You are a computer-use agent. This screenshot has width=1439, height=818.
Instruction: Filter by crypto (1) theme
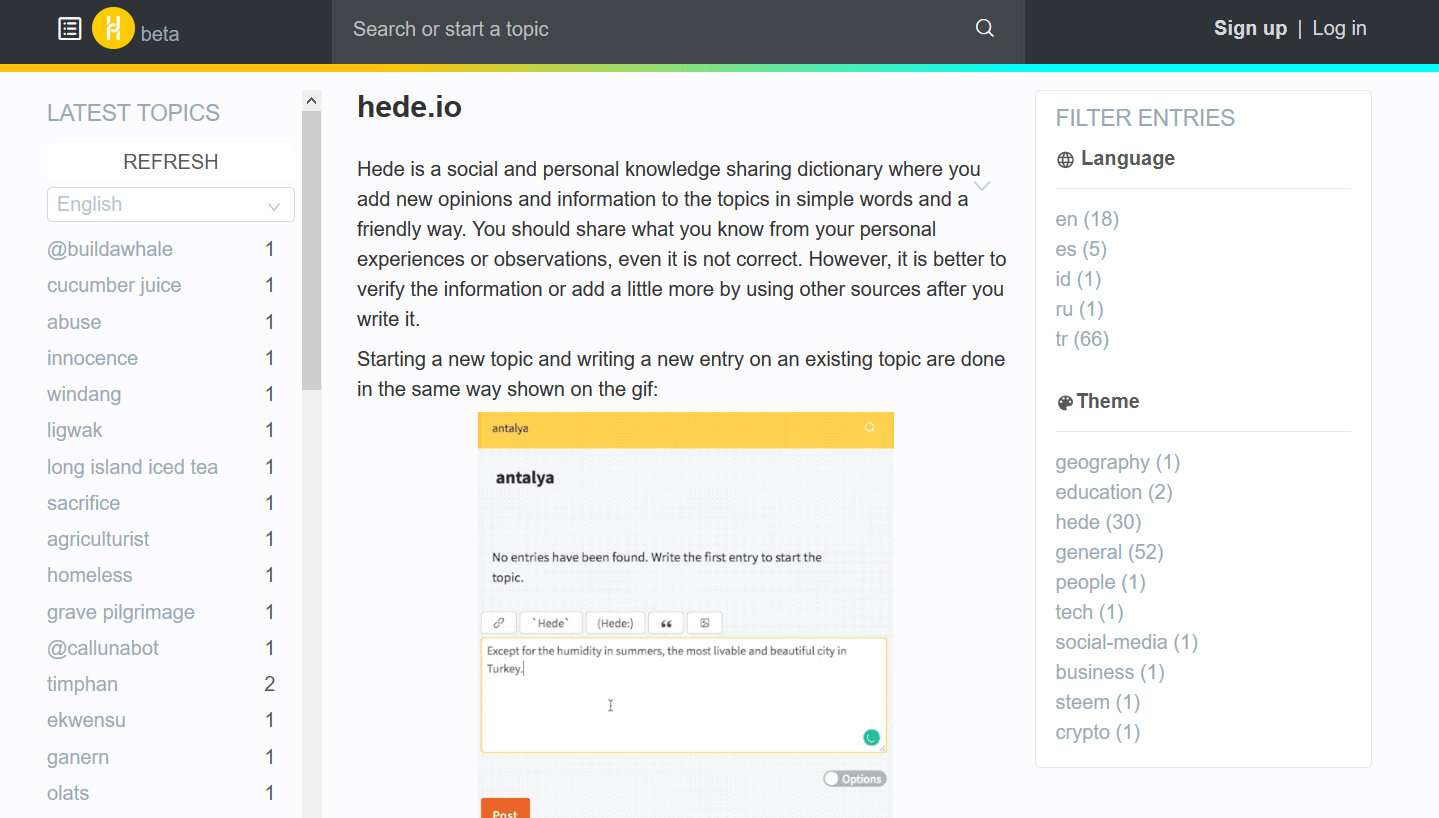pos(1098,732)
